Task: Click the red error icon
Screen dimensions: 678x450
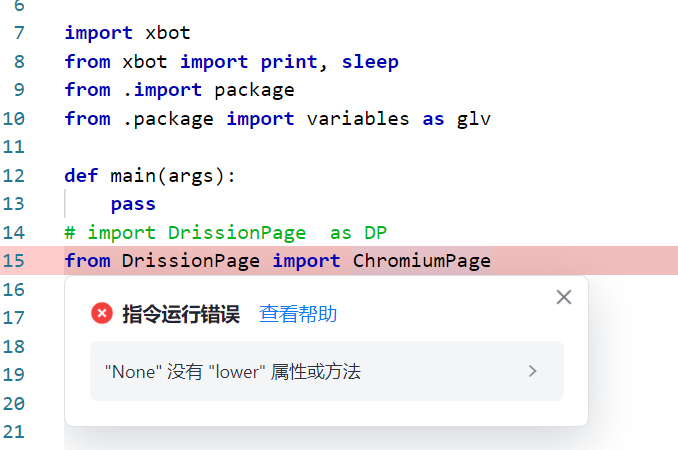Action: click(x=102, y=314)
